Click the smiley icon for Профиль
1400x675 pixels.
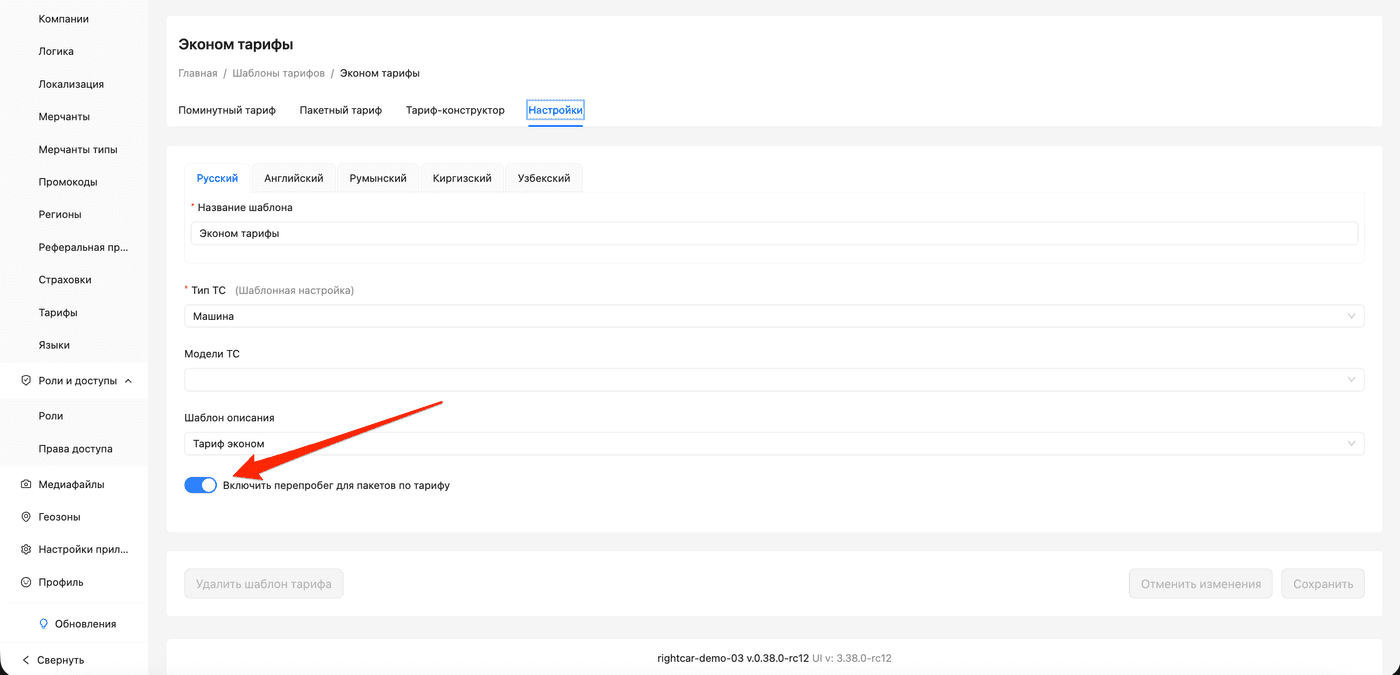(26, 582)
